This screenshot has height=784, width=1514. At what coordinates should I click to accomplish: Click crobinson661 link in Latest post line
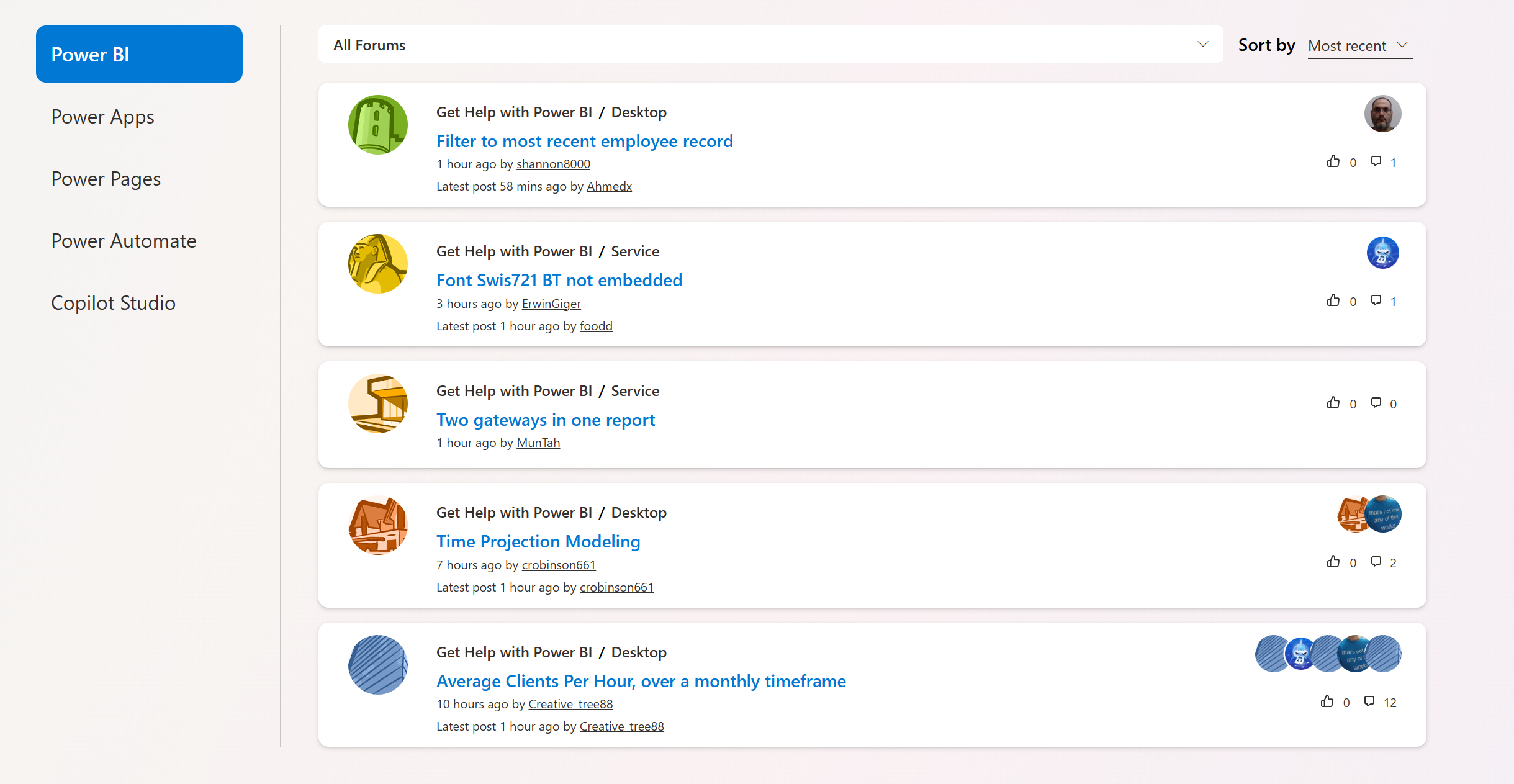(x=616, y=587)
